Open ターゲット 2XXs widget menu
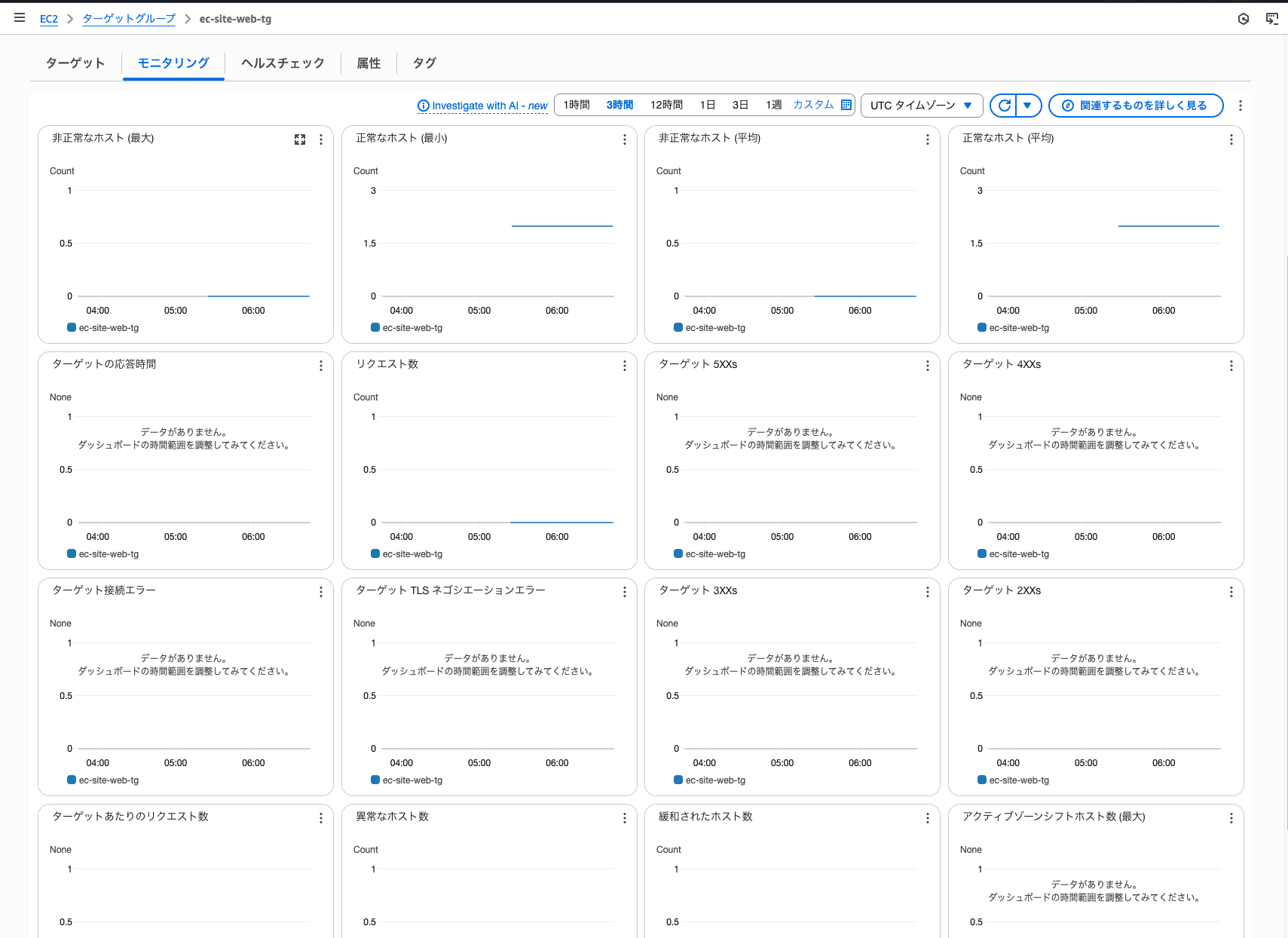 tap(1231, 592)
